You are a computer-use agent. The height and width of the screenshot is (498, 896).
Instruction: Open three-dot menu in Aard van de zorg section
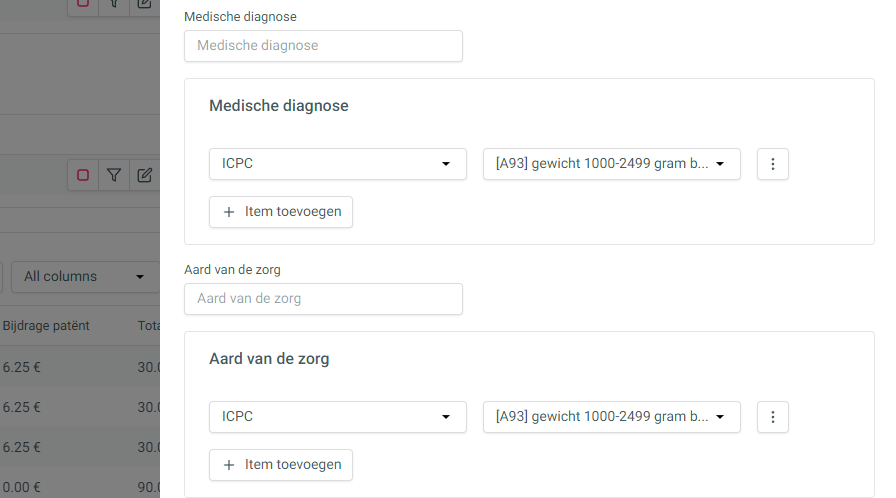tap(773, 417)
